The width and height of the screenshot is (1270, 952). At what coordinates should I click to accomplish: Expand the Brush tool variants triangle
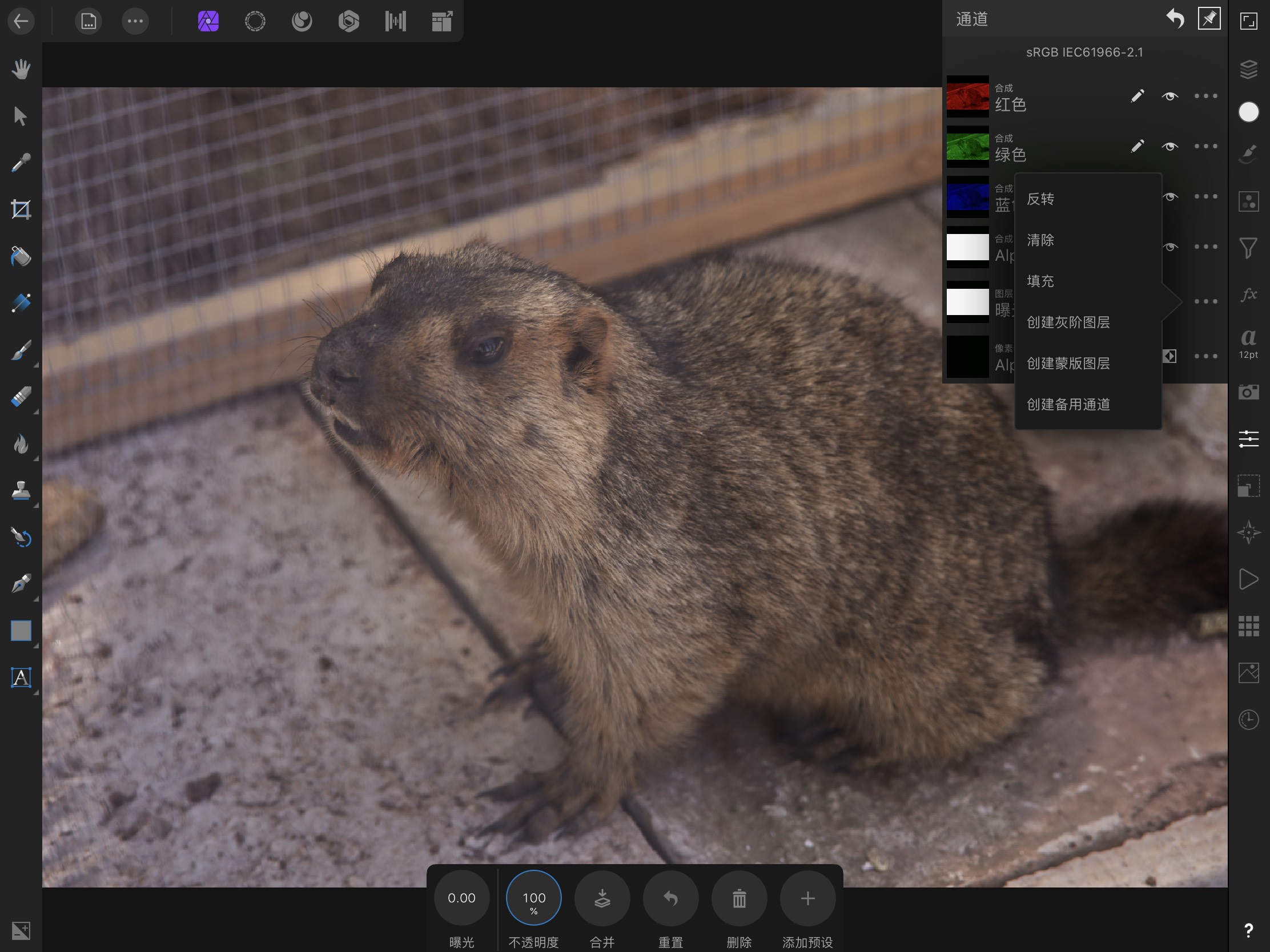(x=36, y=365)
